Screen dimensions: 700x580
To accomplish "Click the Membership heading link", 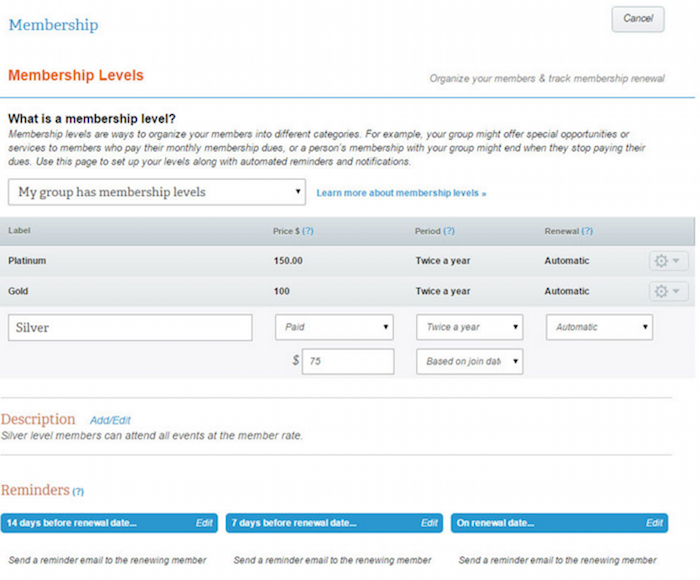I will [x=53, y=25].
